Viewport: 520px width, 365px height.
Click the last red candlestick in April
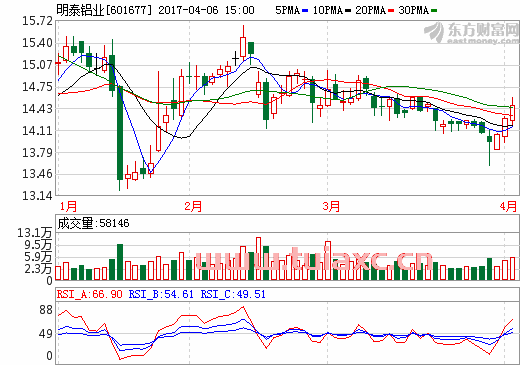pyautogui.click(x=512, y=113)
